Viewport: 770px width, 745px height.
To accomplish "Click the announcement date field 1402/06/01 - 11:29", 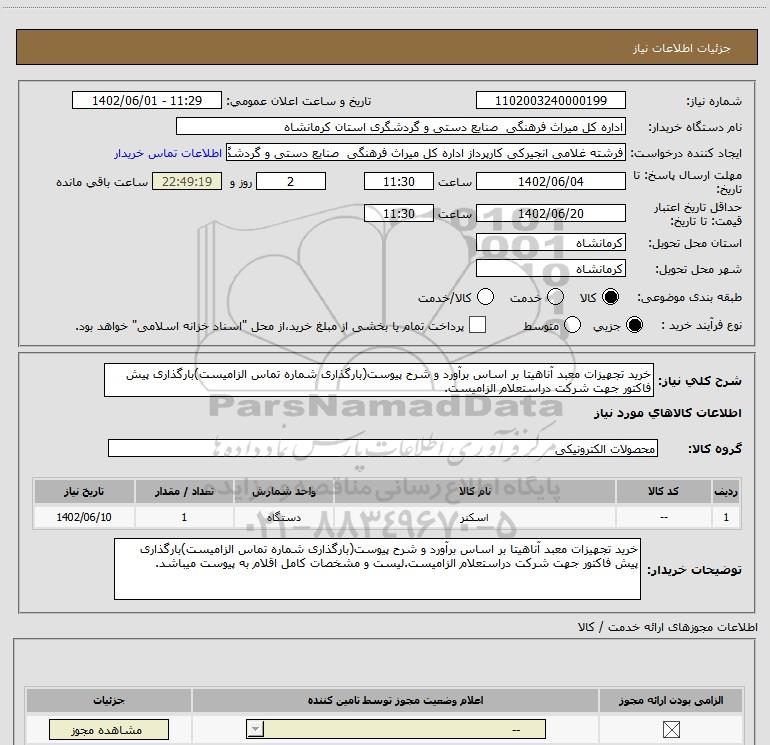I will click(147, 100).
